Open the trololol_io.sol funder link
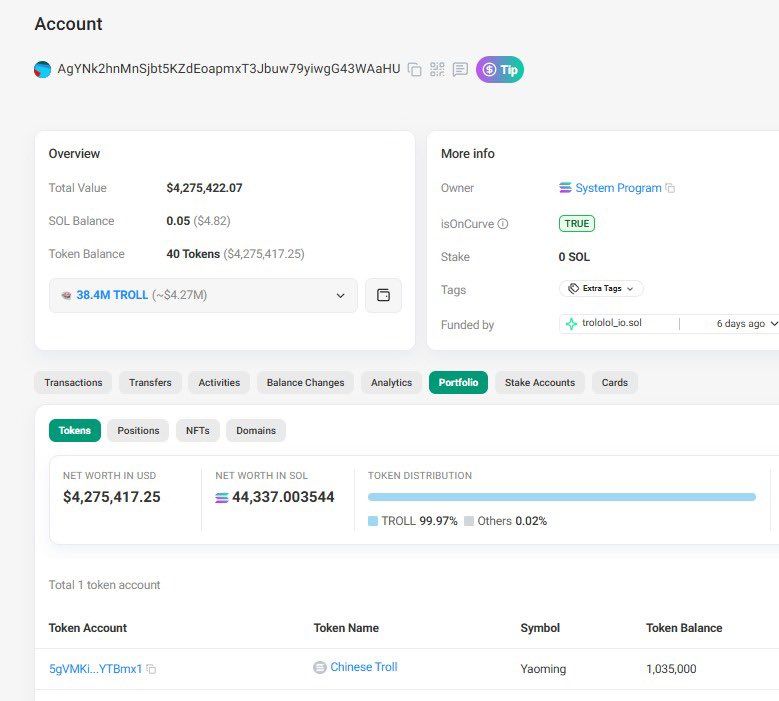This screenshot has width=779, height=701. pyautogui.click(x=612, y=323)
